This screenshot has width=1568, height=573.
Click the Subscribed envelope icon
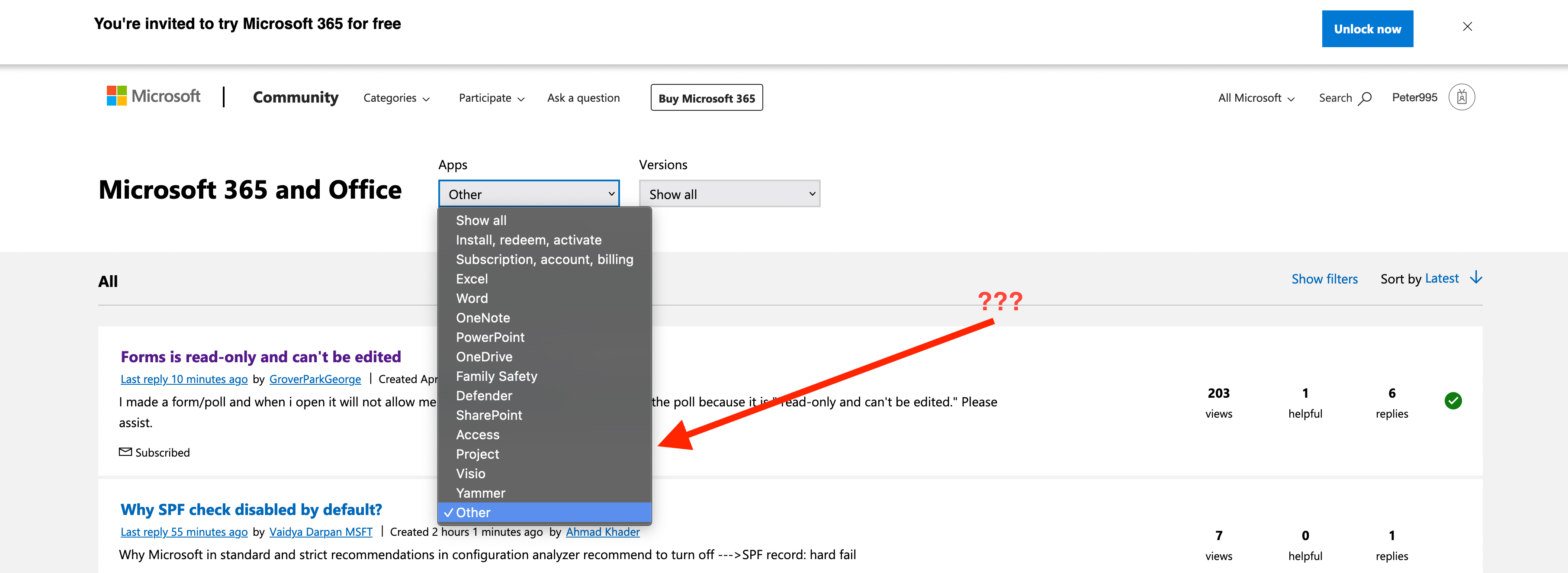click(125, 452)
